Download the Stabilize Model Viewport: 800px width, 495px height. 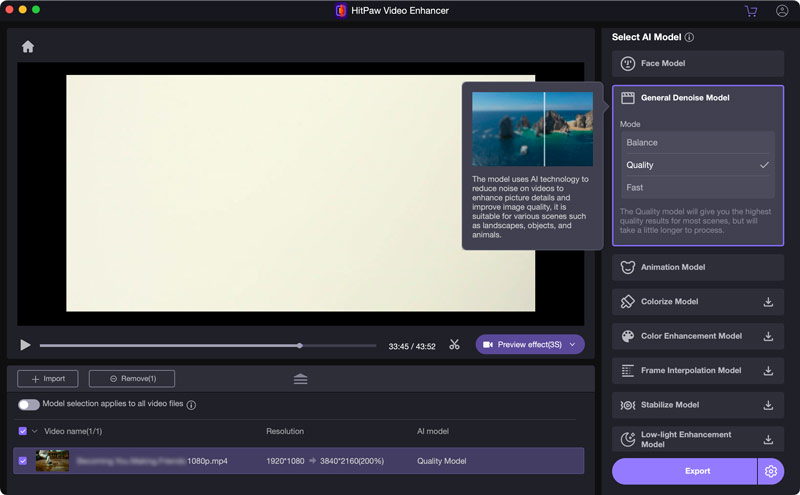(768, 405)
